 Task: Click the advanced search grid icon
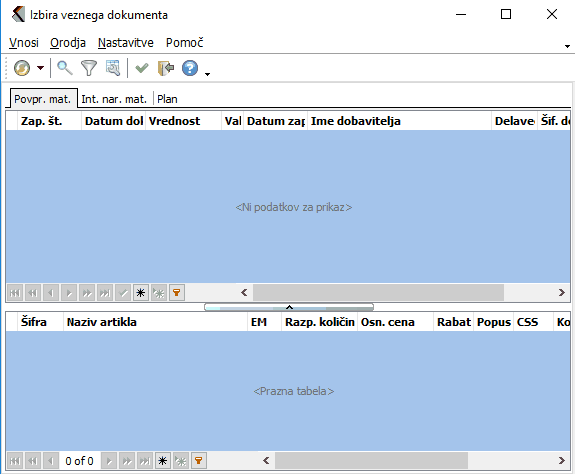[113, 68]
